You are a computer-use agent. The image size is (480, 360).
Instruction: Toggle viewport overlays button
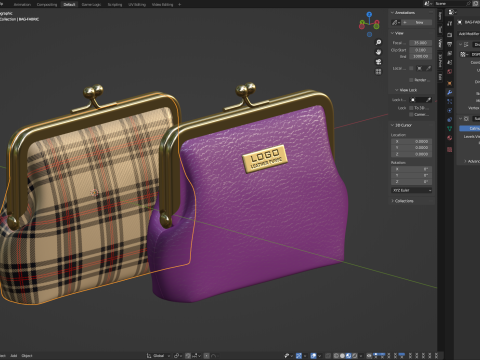(313, 356)
